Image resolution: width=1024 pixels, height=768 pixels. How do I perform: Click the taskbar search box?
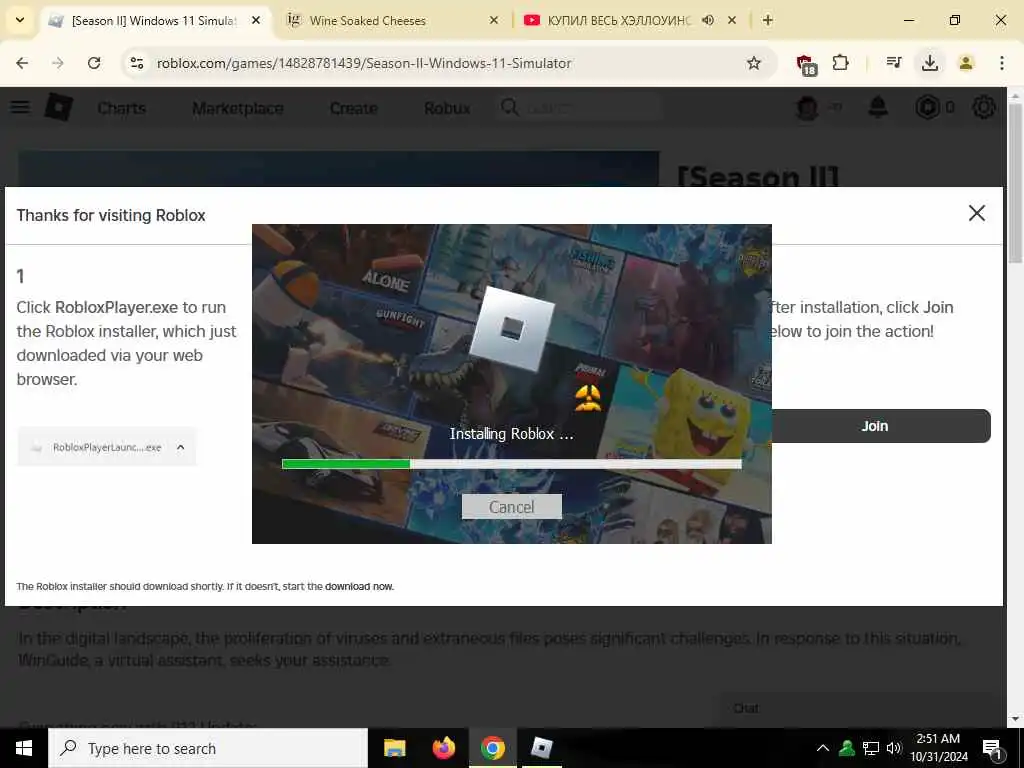[x=208, y=748]
